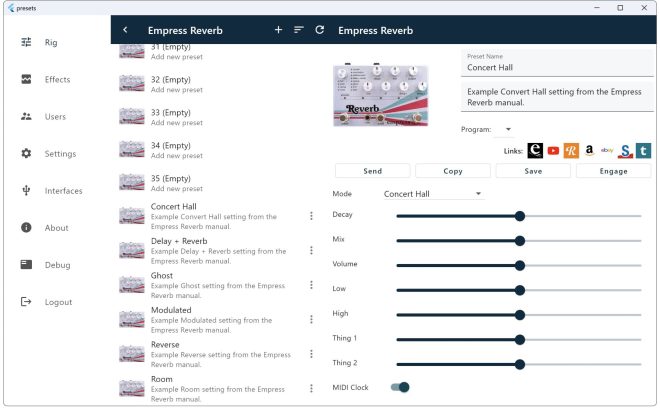The height and width of the screenshot is (409, 660).
Task: Select the Concert Hall preset in list
Action: coord(217,216)
